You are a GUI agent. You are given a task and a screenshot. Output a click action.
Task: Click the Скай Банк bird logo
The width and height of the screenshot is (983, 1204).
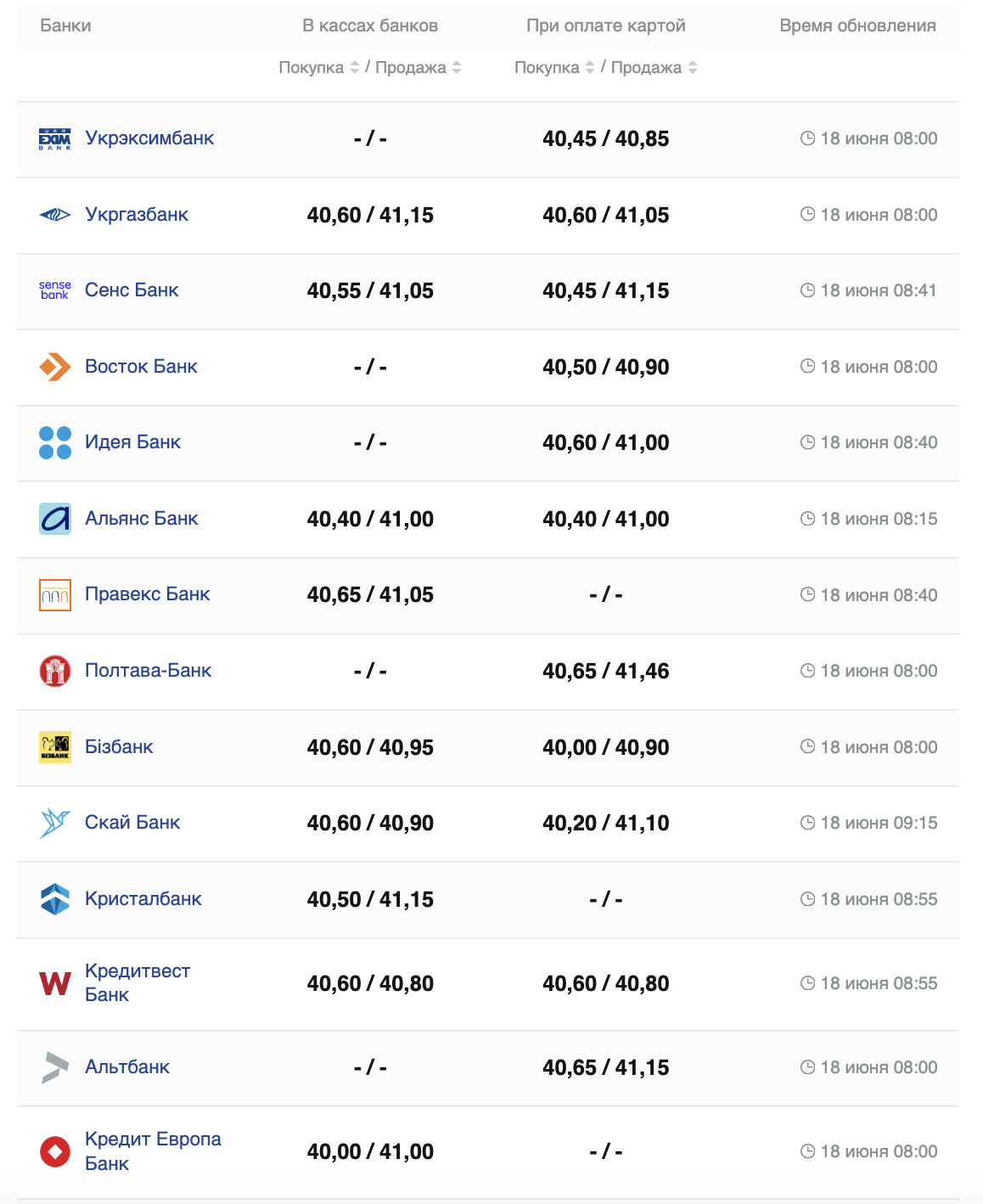55,823
